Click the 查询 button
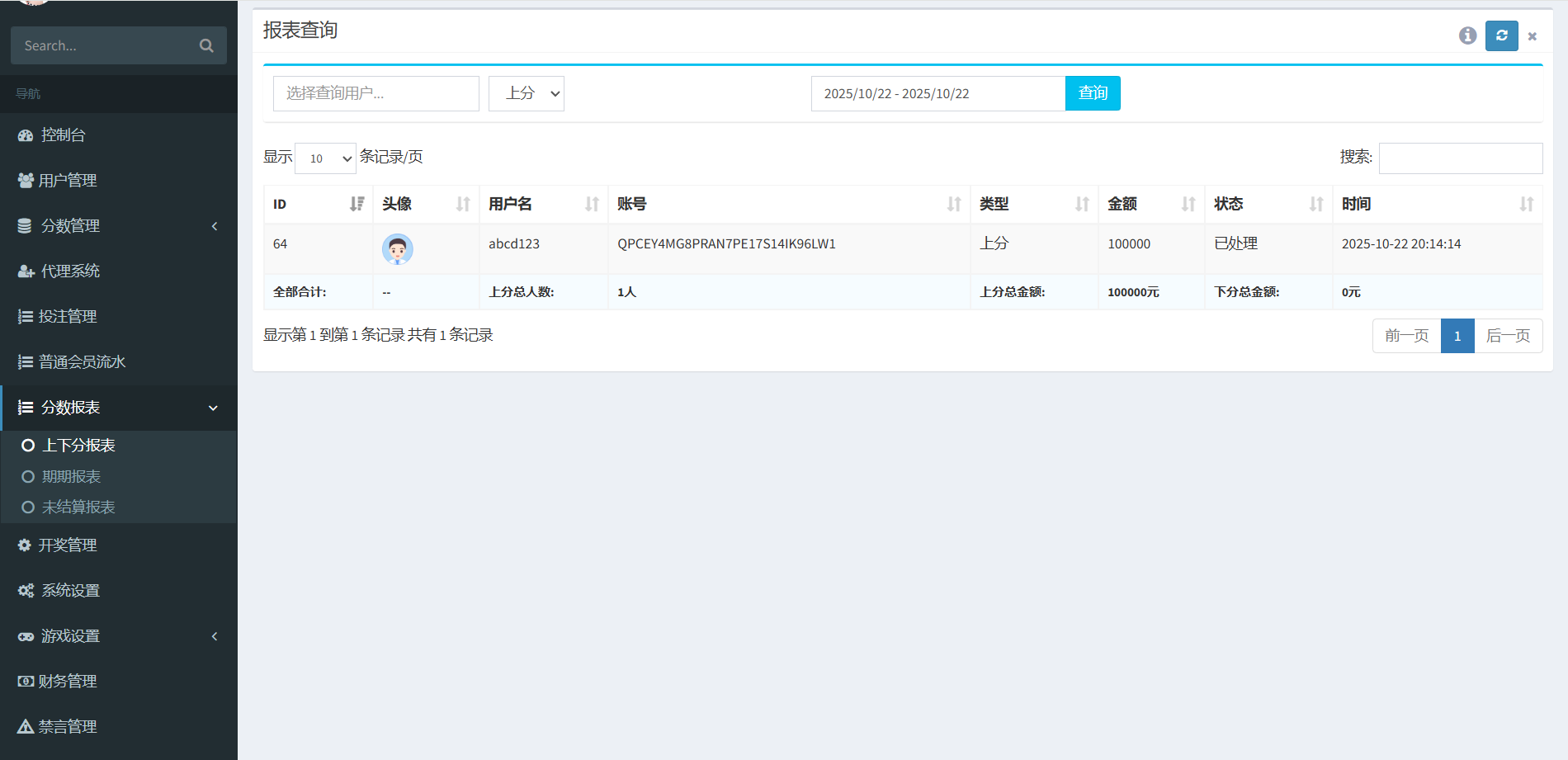1568x760 pixels. [1093, 93]
